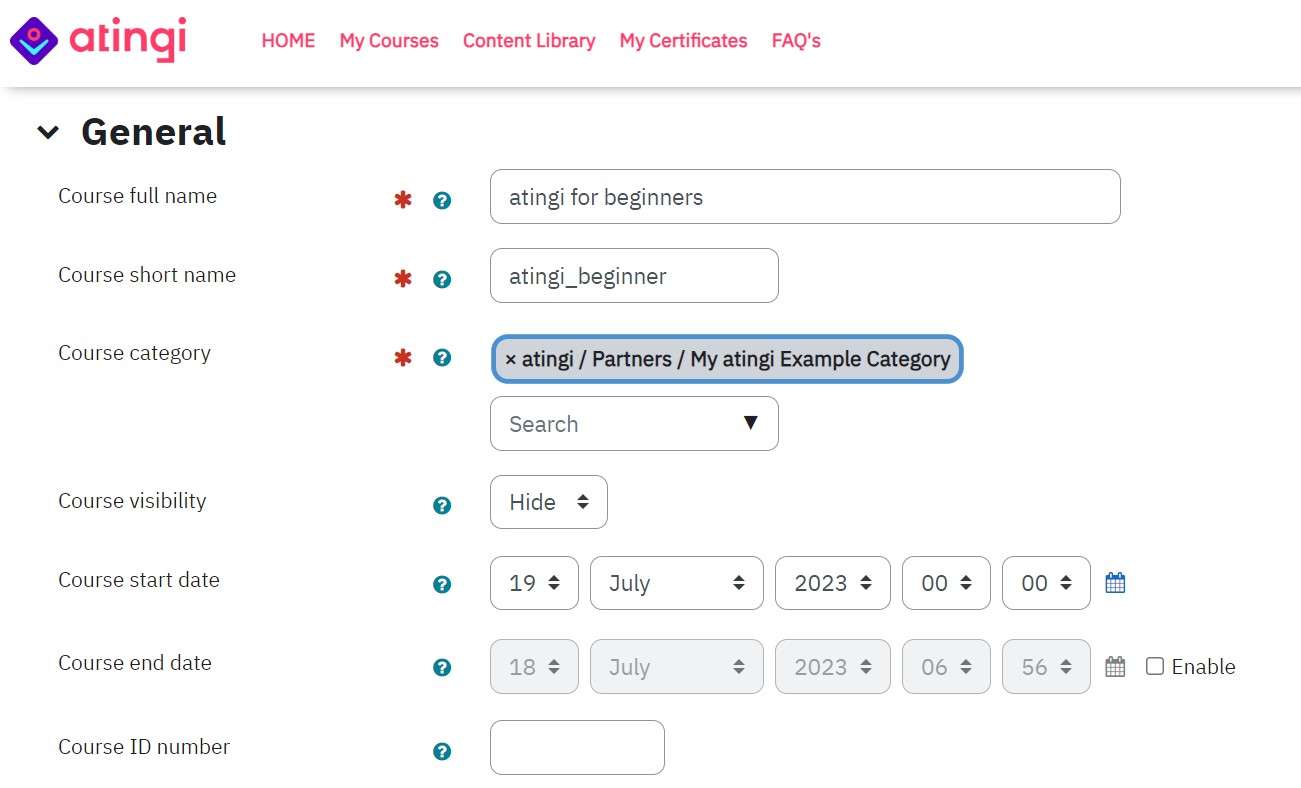
Task: Open the start date month dropdown
Action: [x=677, y=583]
